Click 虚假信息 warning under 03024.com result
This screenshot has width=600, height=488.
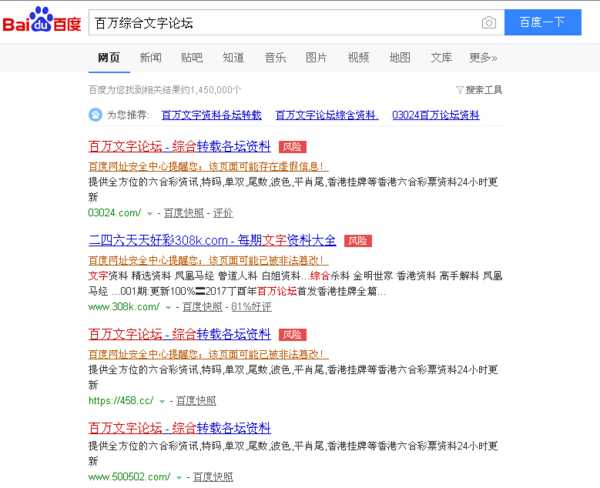coord(208,166)
